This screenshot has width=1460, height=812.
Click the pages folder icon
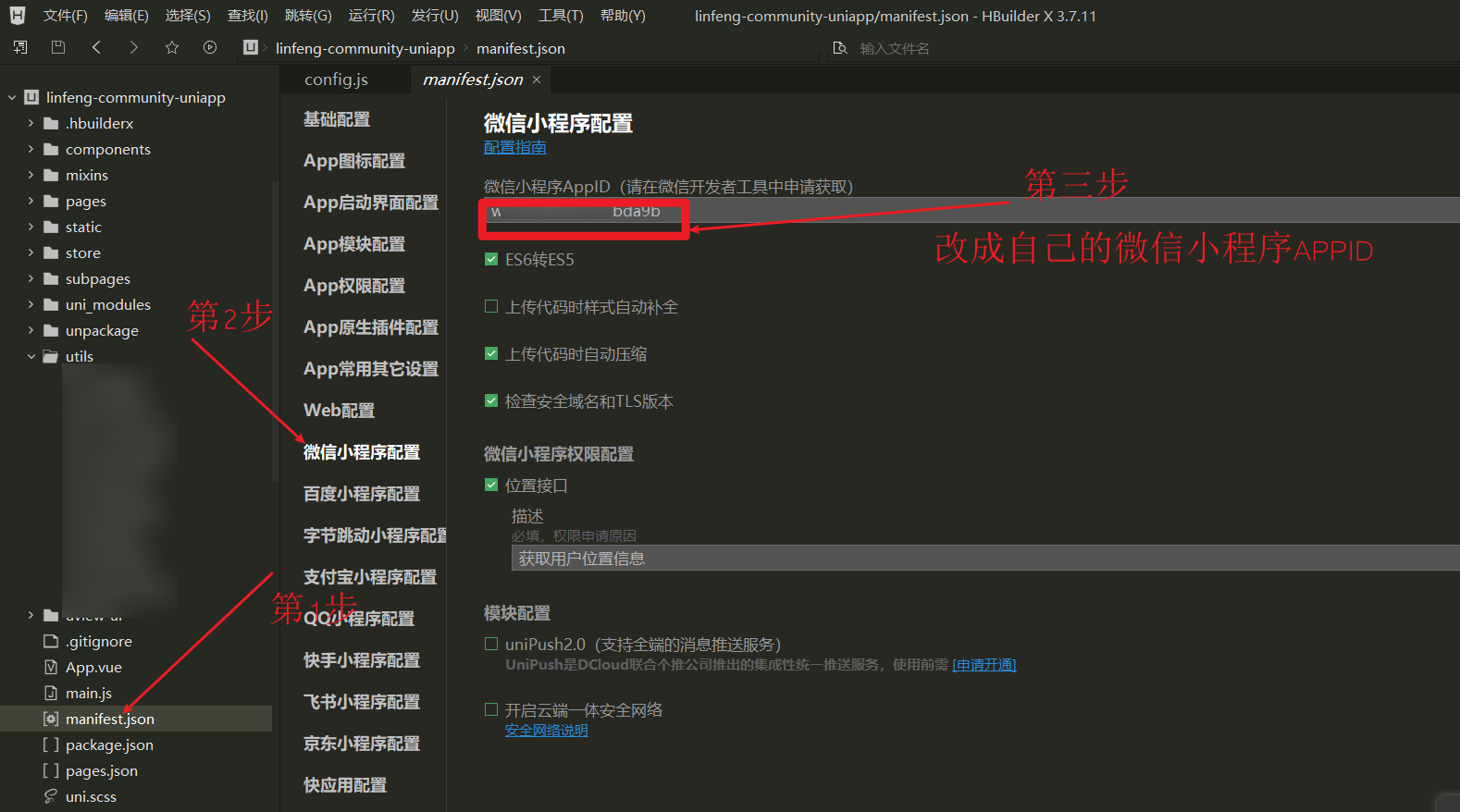click(x=51, y=201)
